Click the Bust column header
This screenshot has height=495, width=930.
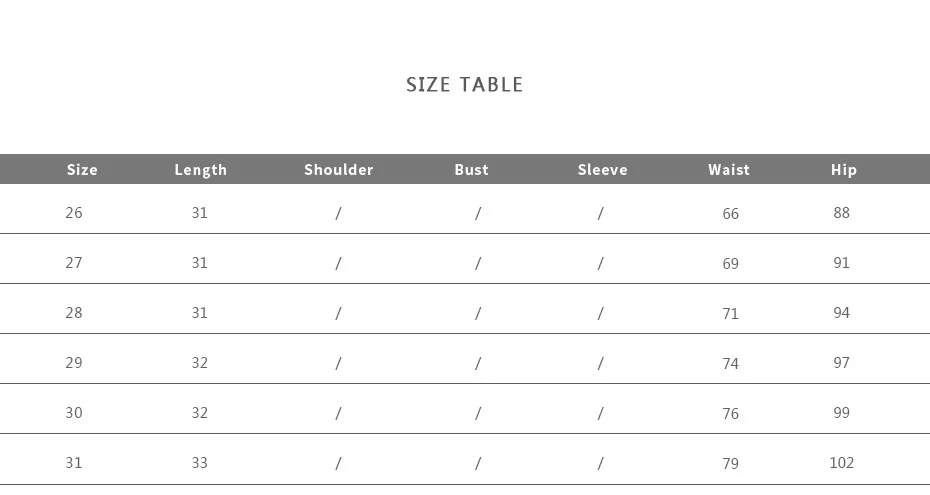tap(471, 170)
